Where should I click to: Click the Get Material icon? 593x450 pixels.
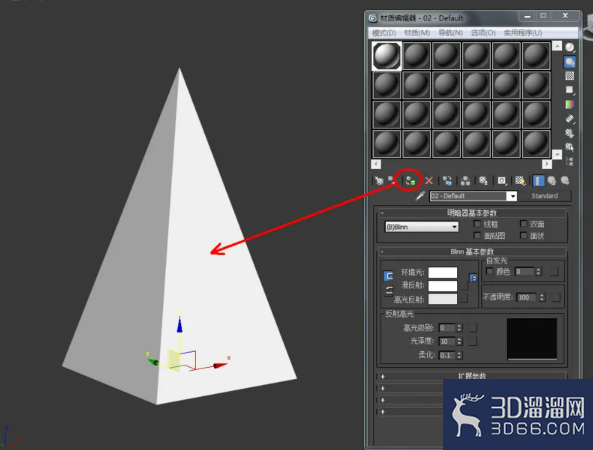click(x=379, y=181)
